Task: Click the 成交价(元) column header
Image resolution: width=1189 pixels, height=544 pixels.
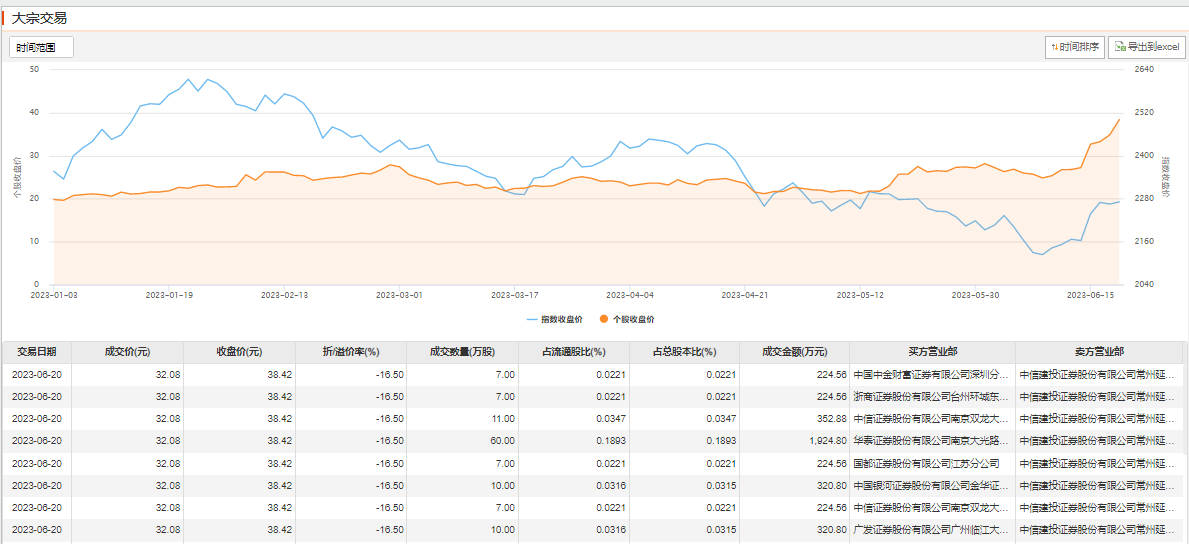Action: click(x=127, y=352)
